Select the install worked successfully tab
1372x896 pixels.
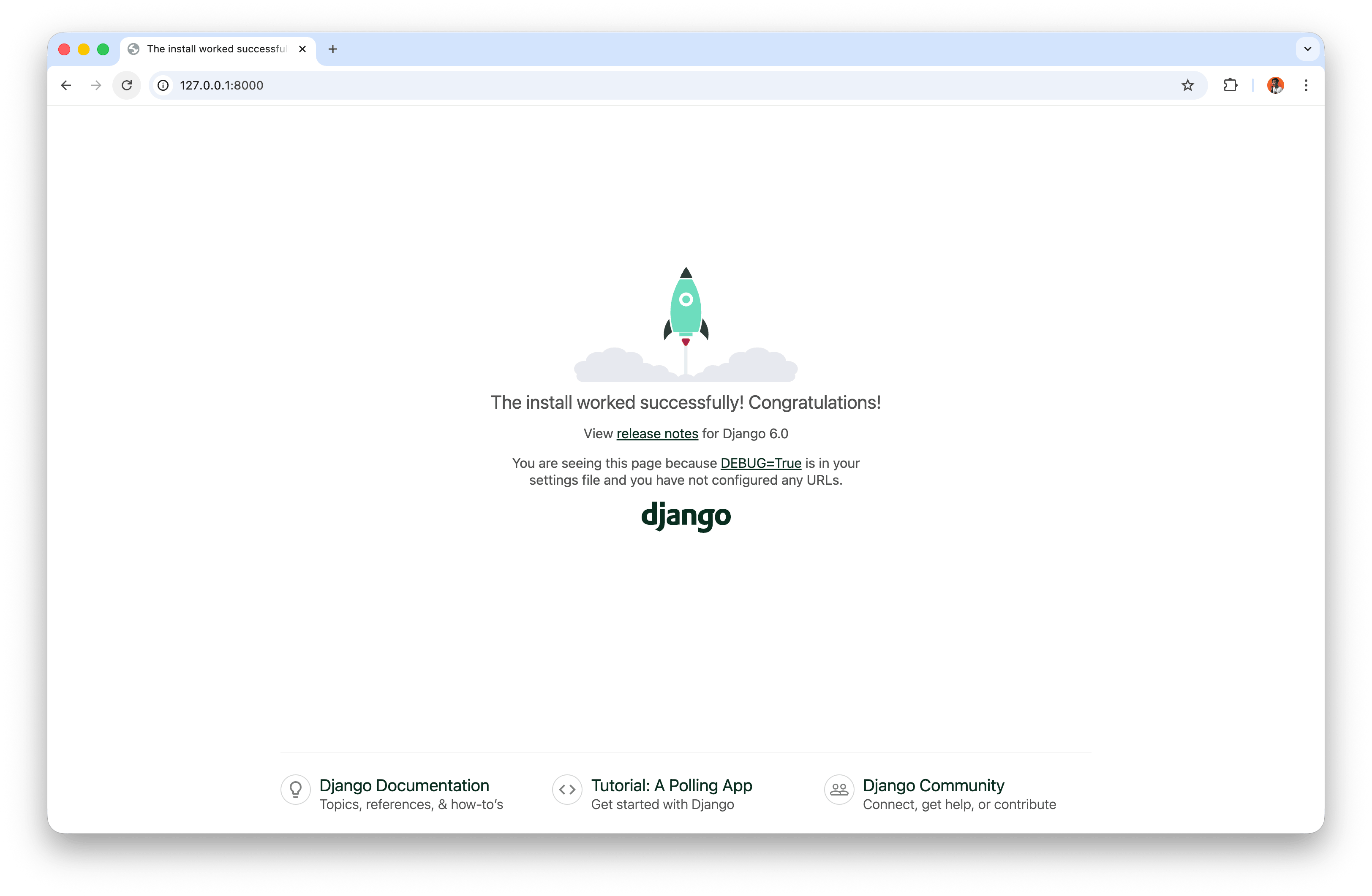[213, 49]
